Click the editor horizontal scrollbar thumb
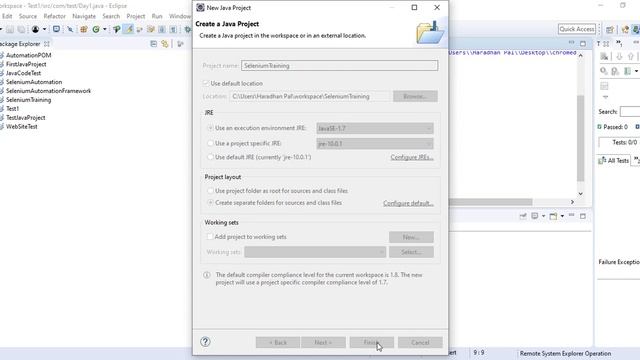 point(490,202)
